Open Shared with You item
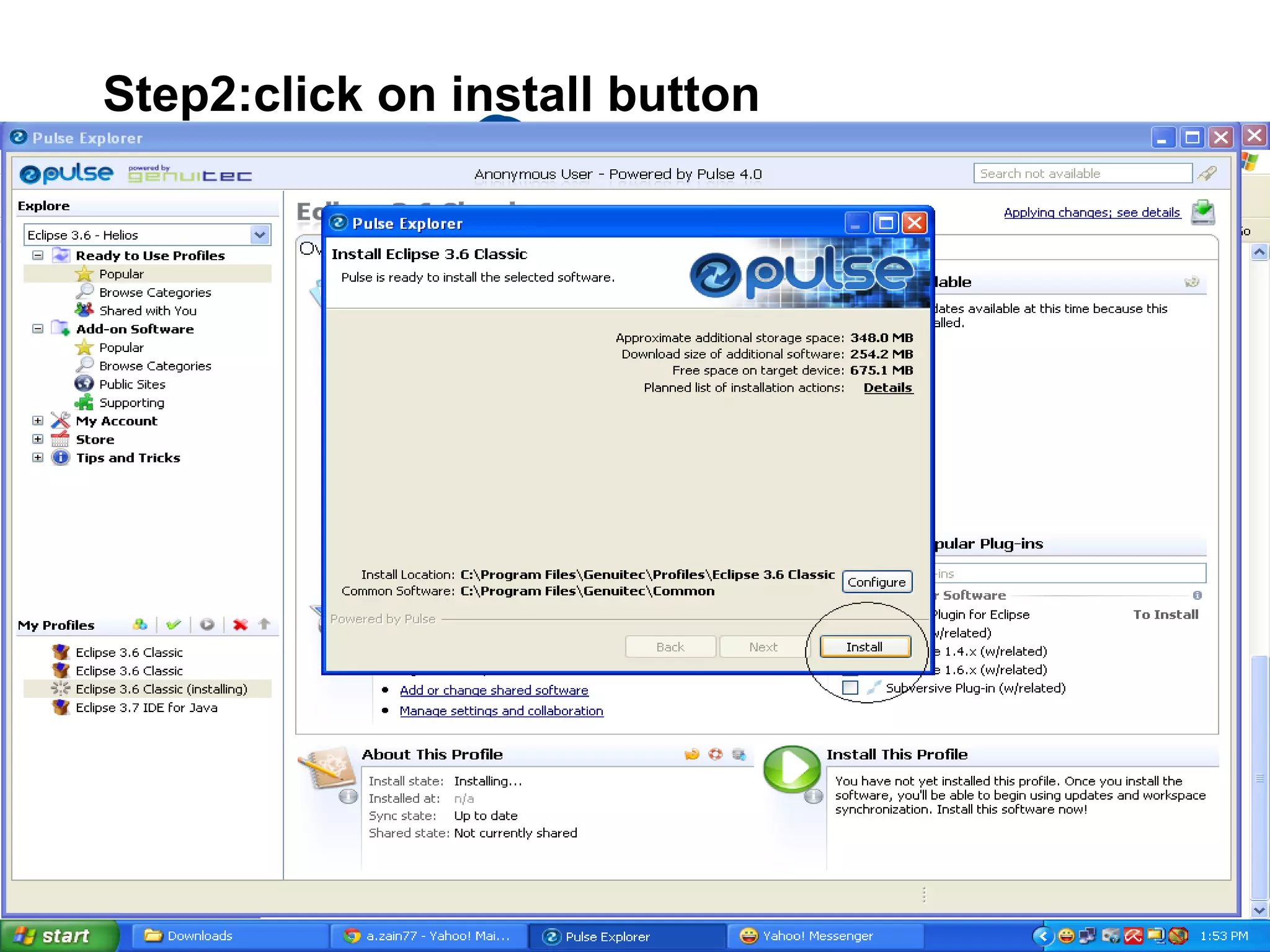The image size is (1270, 952). (x=148, y=311)
